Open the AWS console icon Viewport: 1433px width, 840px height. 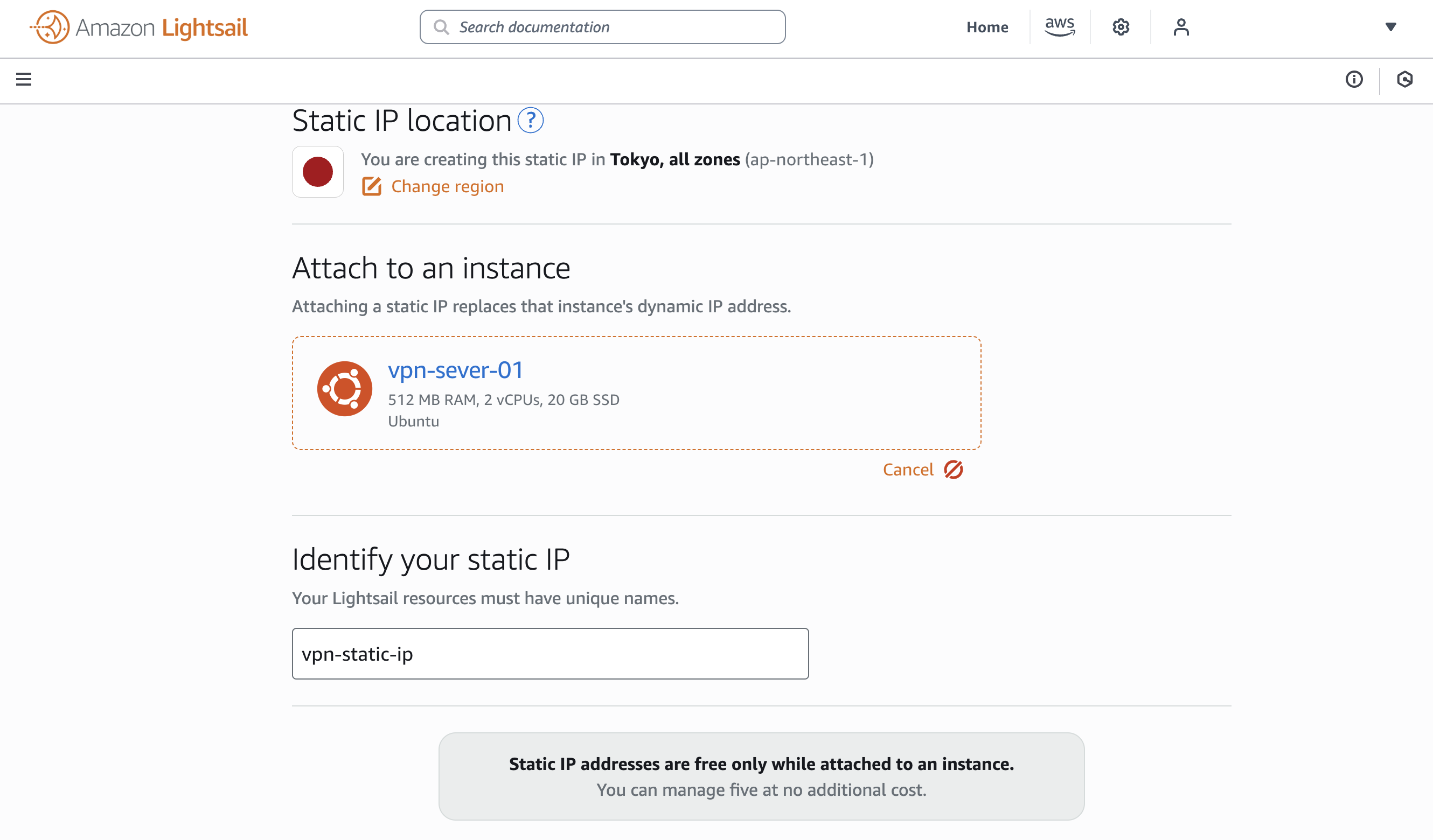tap(1060, 27)
